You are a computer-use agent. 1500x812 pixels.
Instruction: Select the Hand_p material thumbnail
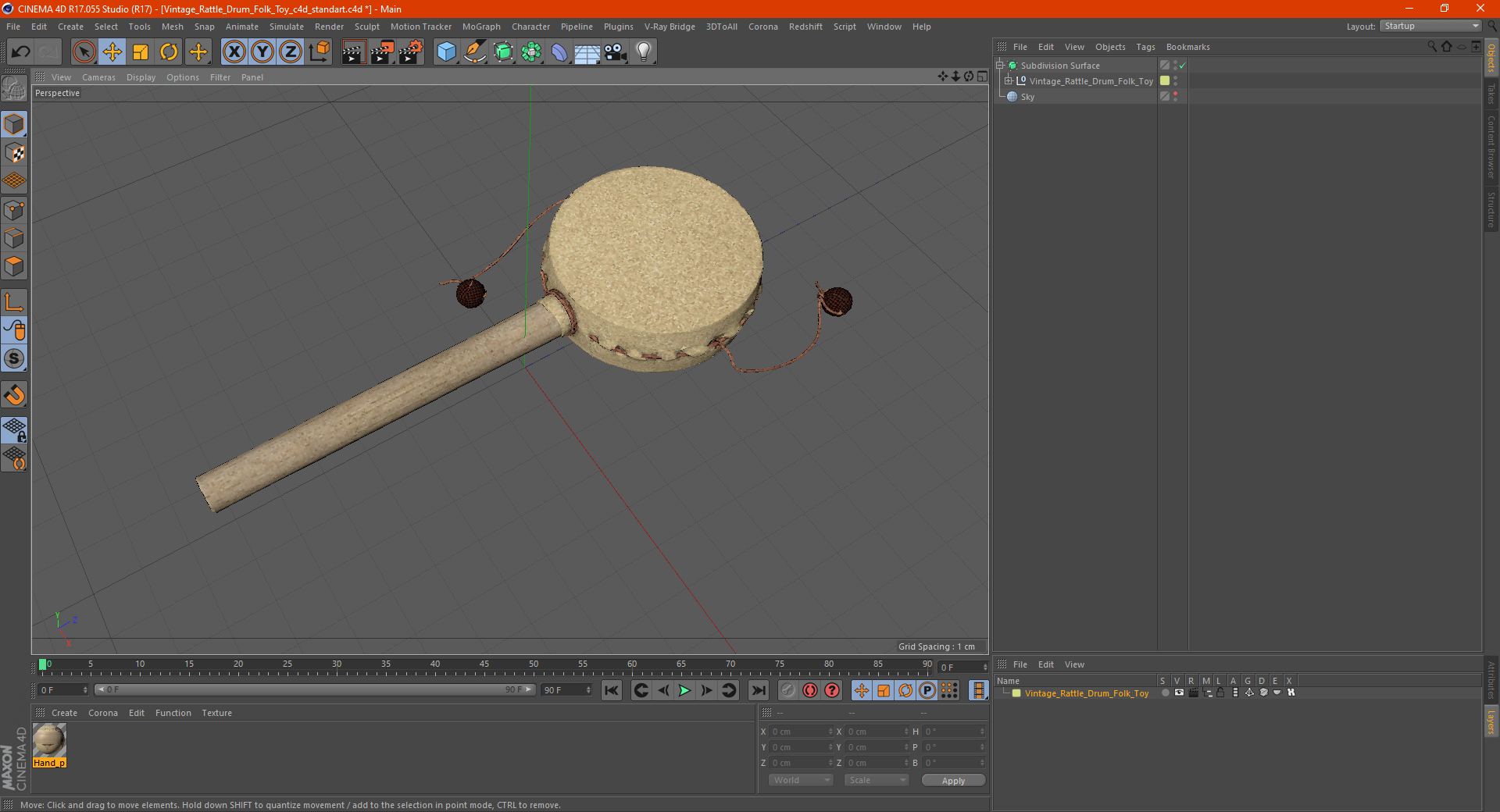[49, 740]
